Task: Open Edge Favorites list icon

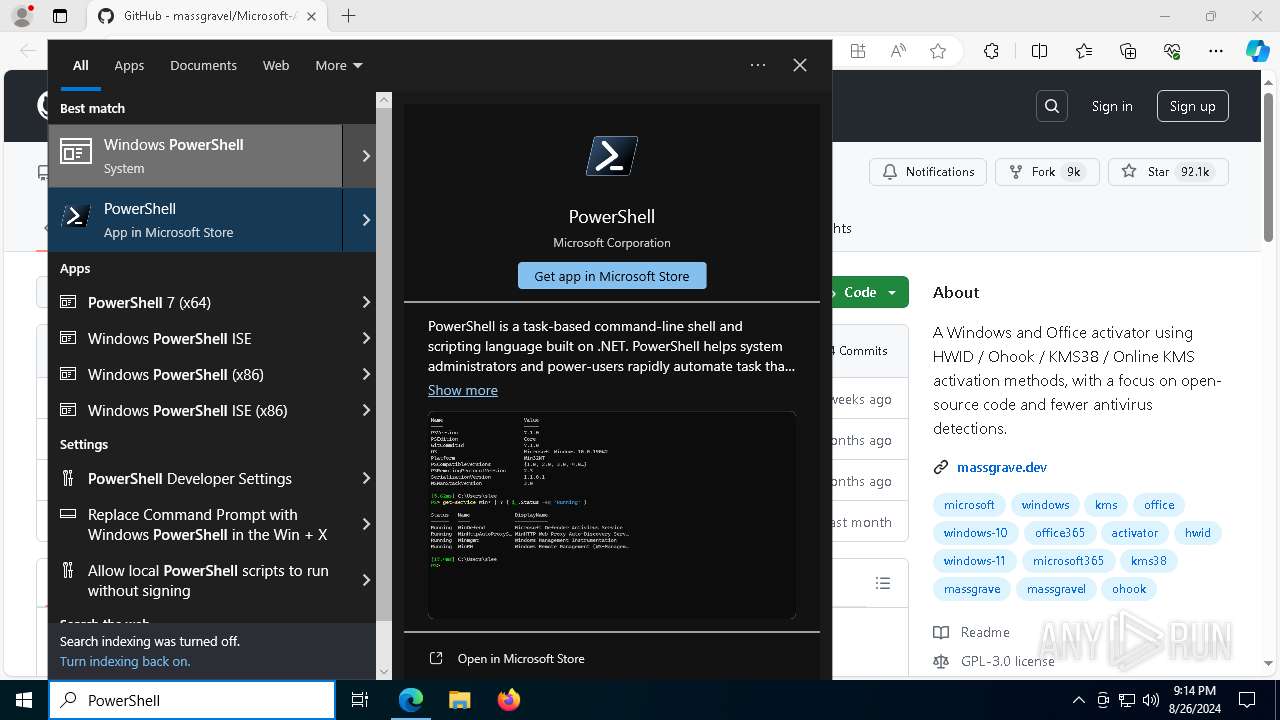Action: 1084,51
